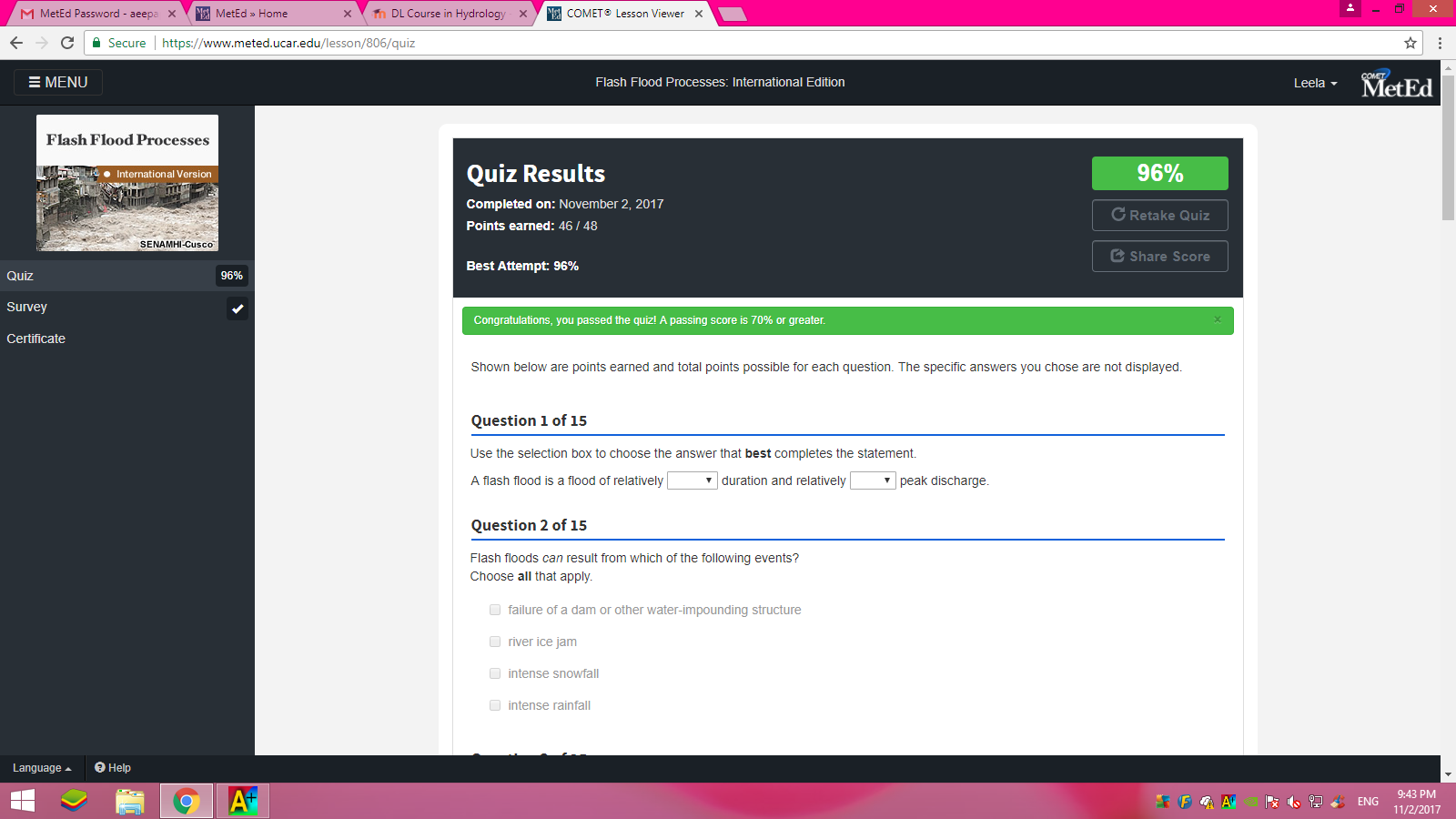Click the Share Score button
The image size is (1456, 819).
coord(1160,256)
